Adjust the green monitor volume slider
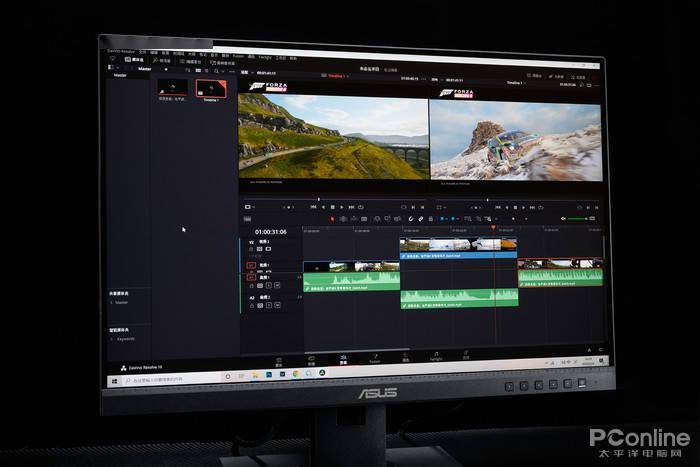Screen dimensions: 700x467 (x=578, y=219)
